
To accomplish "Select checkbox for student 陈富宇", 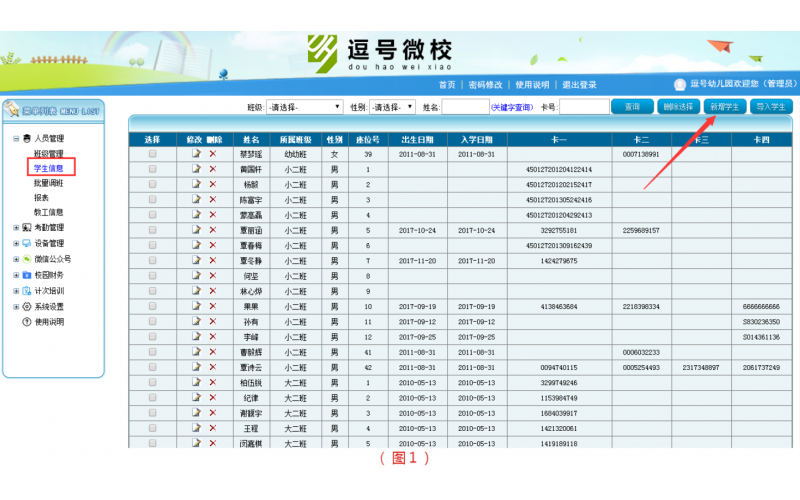I will 153,199.
